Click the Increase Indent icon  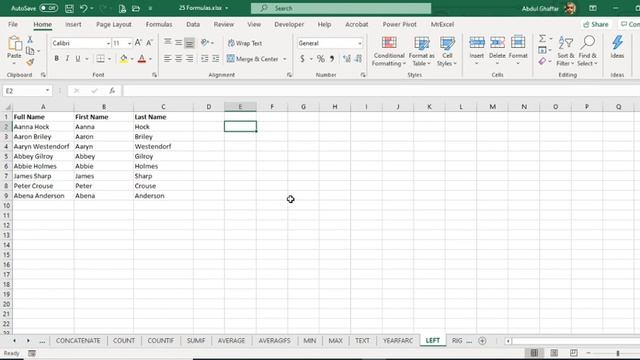tap(216, 59)
